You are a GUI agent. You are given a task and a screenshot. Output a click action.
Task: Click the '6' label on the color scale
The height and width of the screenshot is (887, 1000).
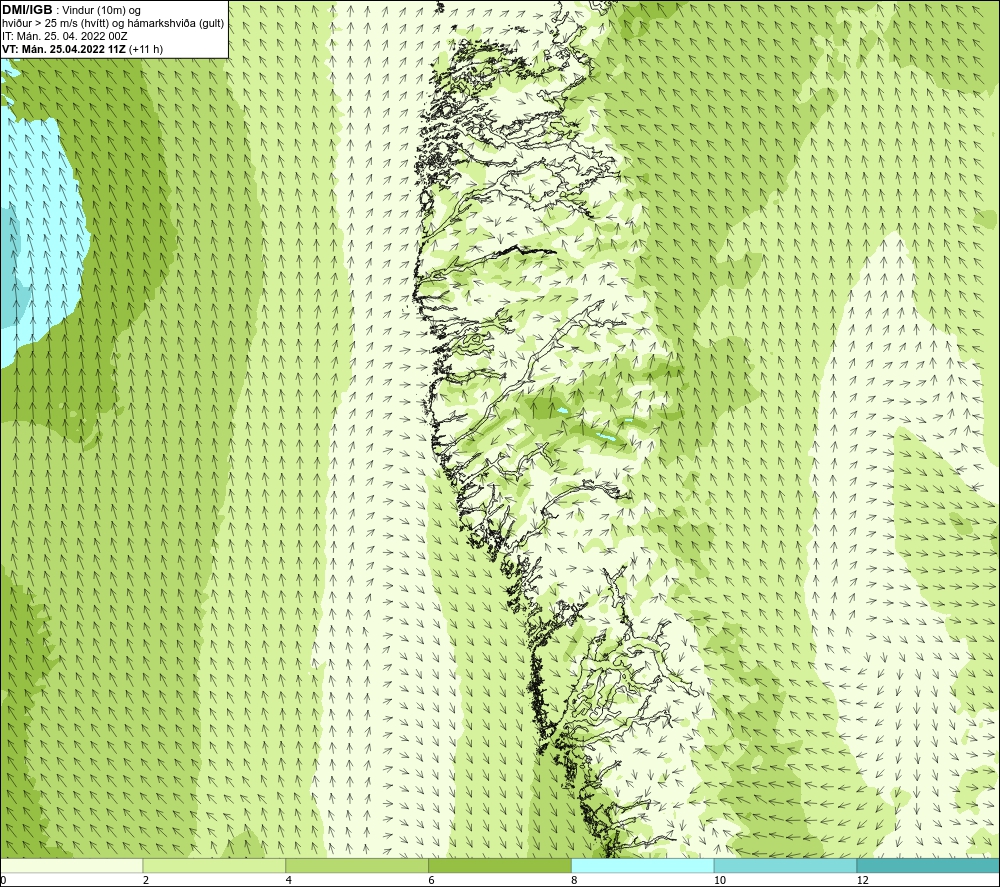(x=432, y=881)
